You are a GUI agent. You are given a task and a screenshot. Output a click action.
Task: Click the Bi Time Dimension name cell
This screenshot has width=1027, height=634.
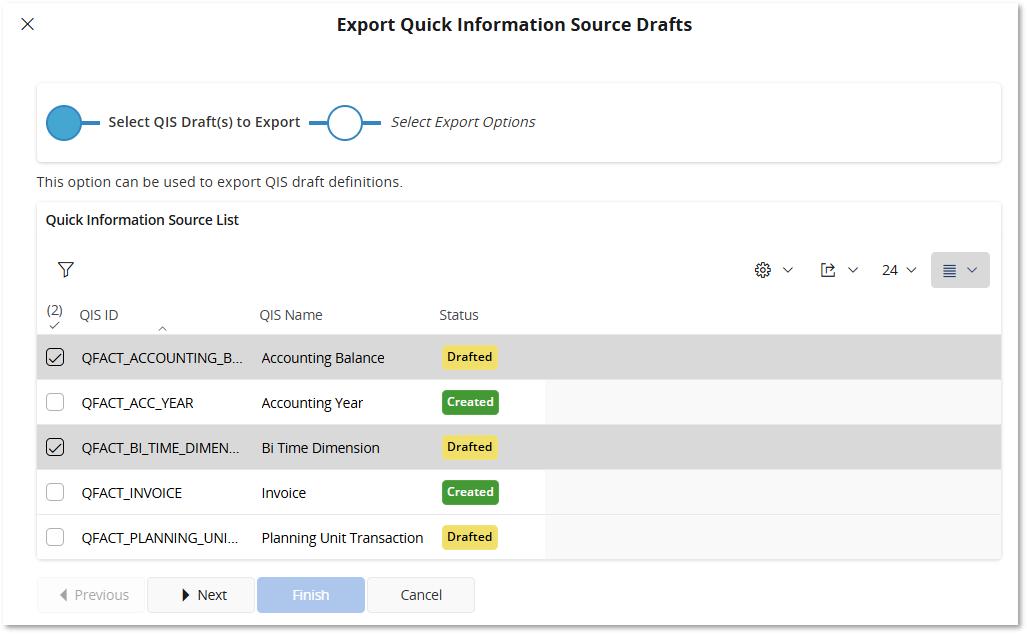(x=320, y=448)
